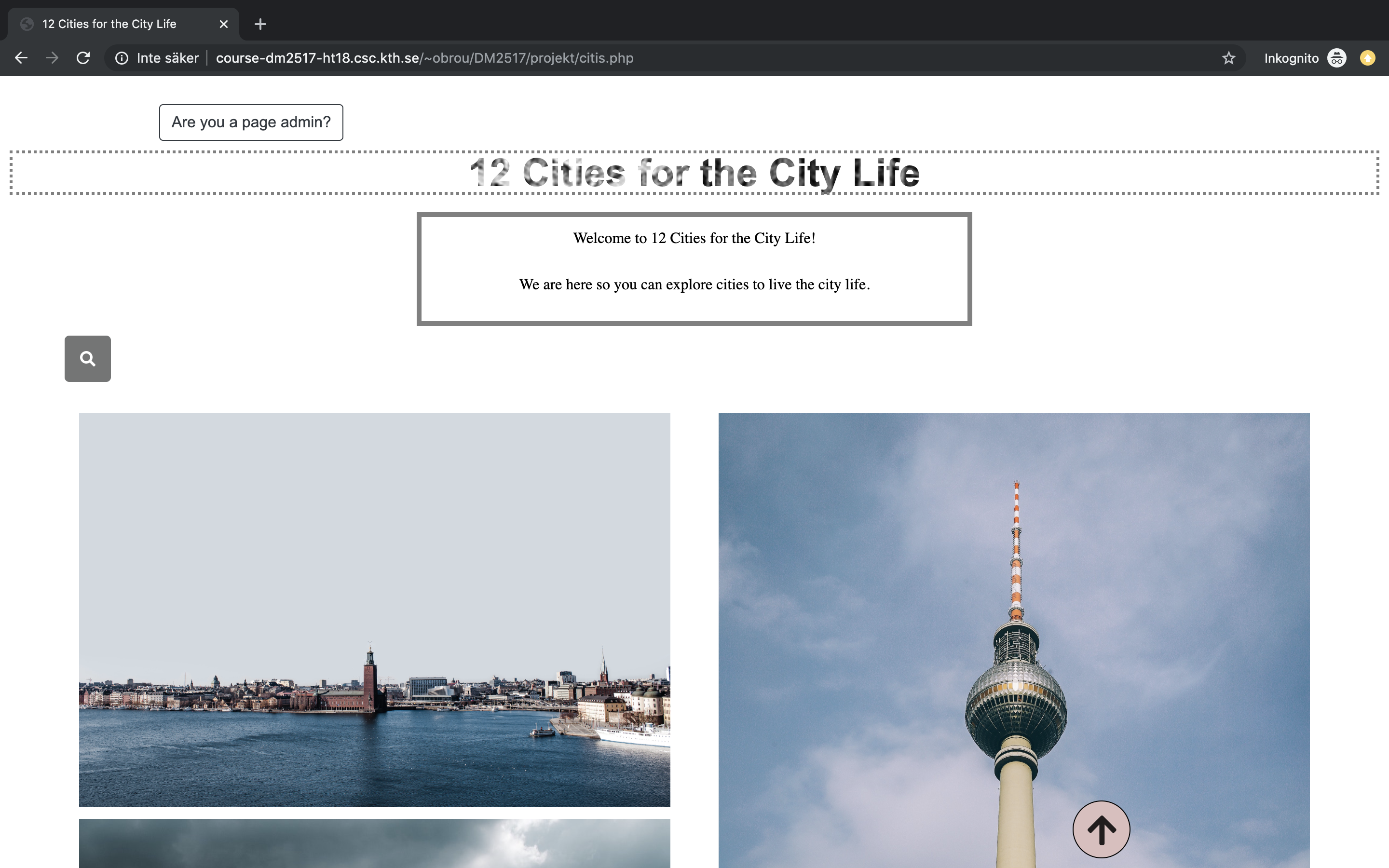
Task: Open the Stockholm waterfront city photo
Action: [x=374, y=610]
